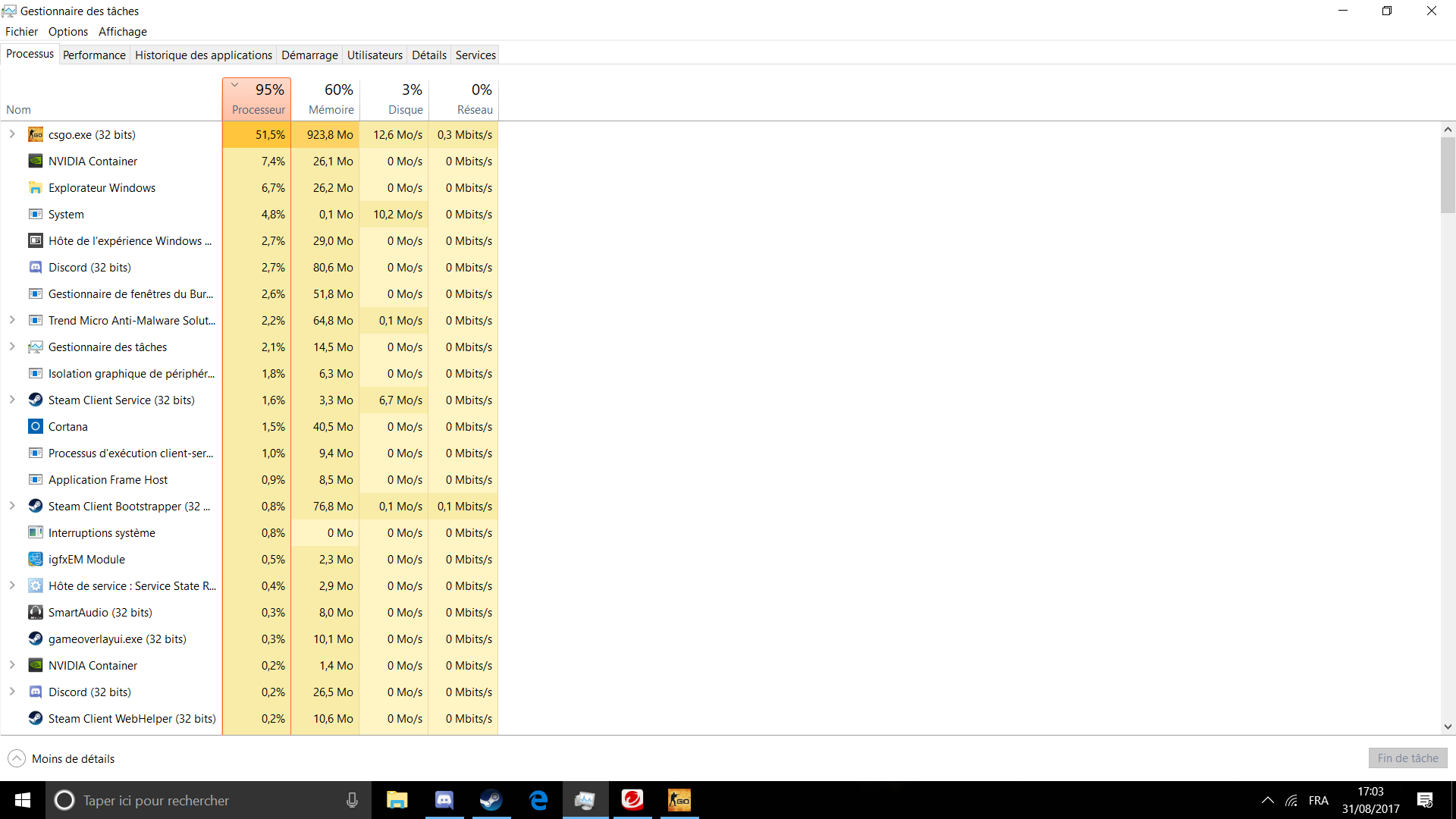
Task: Sort by Processeur column header
Action: click(x=256, y=99)
